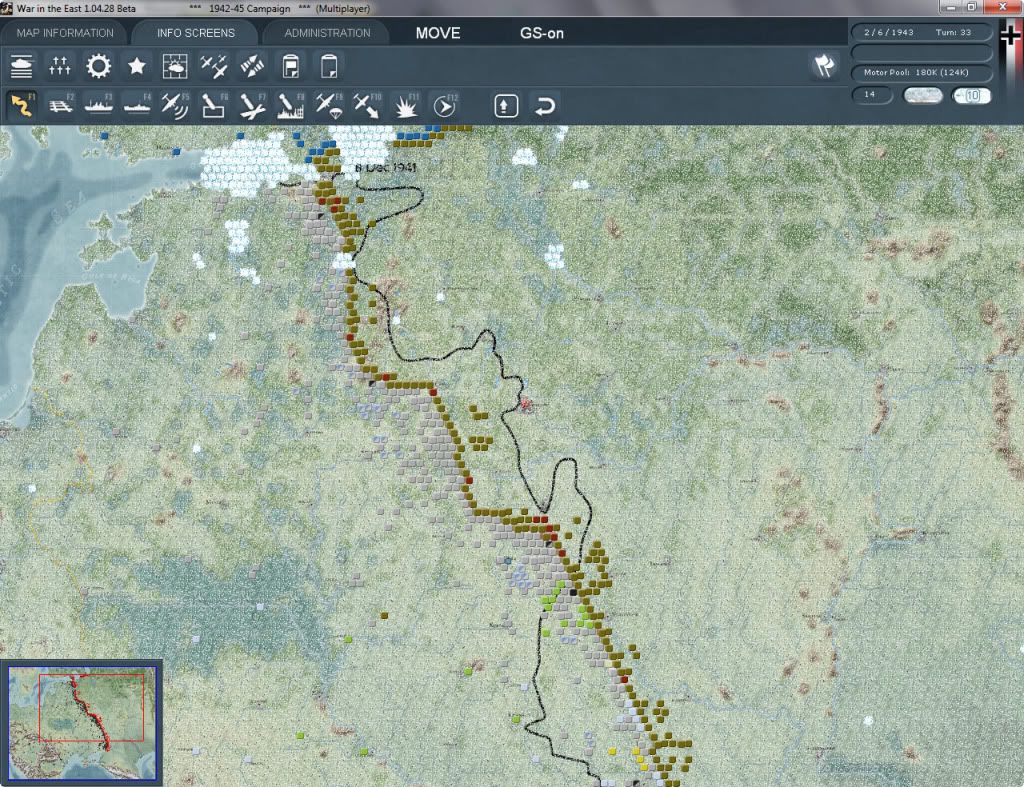Click the 14 value field
Image resolution: width=1024 pixels, height=787 pixels.
click(x=871, y=95)
